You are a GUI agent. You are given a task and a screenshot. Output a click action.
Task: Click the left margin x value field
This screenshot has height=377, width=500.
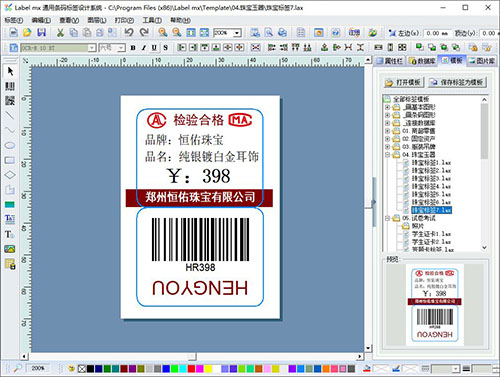(x=437, y=33)
